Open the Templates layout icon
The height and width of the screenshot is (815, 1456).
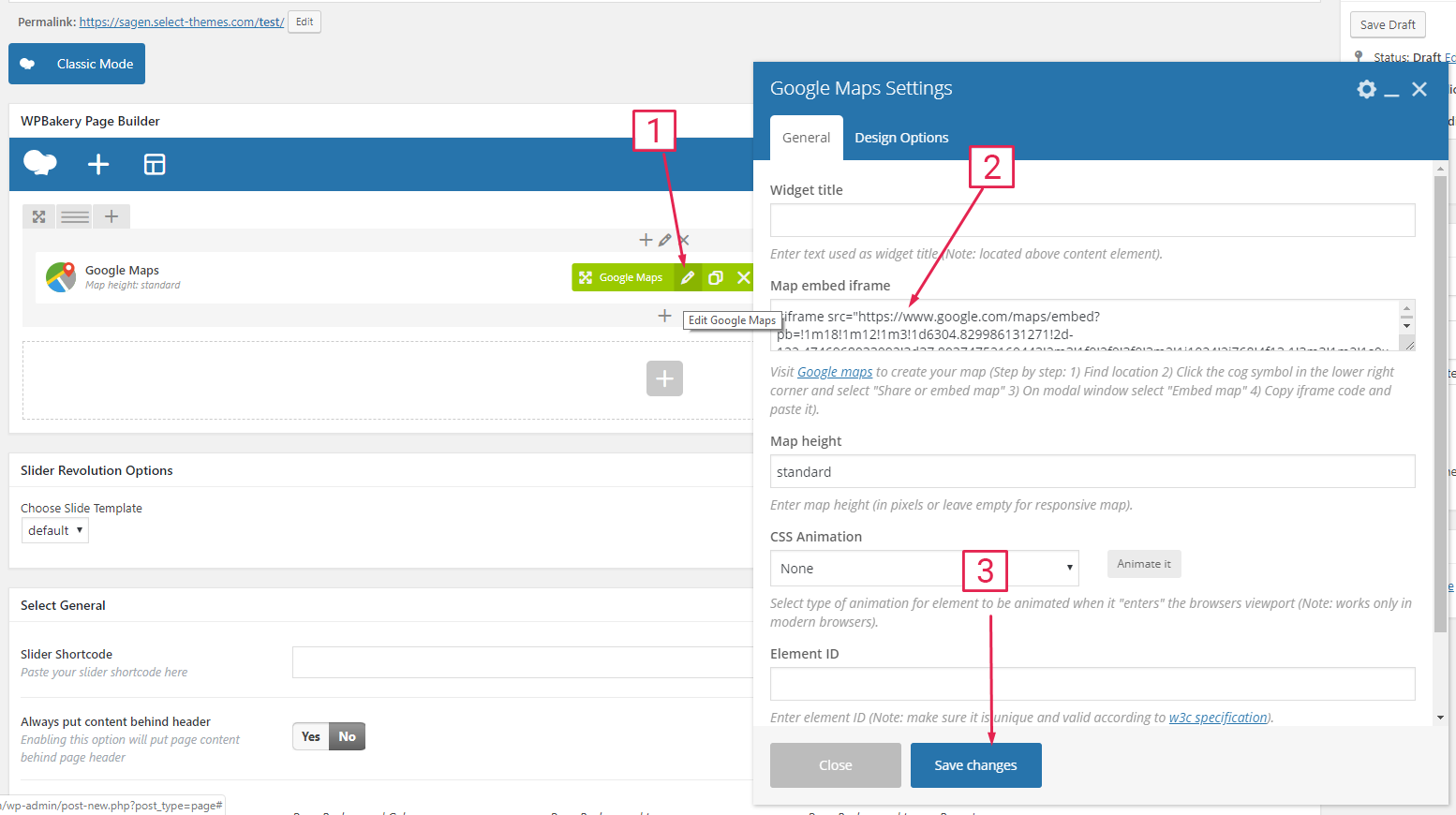coord(155,165)
